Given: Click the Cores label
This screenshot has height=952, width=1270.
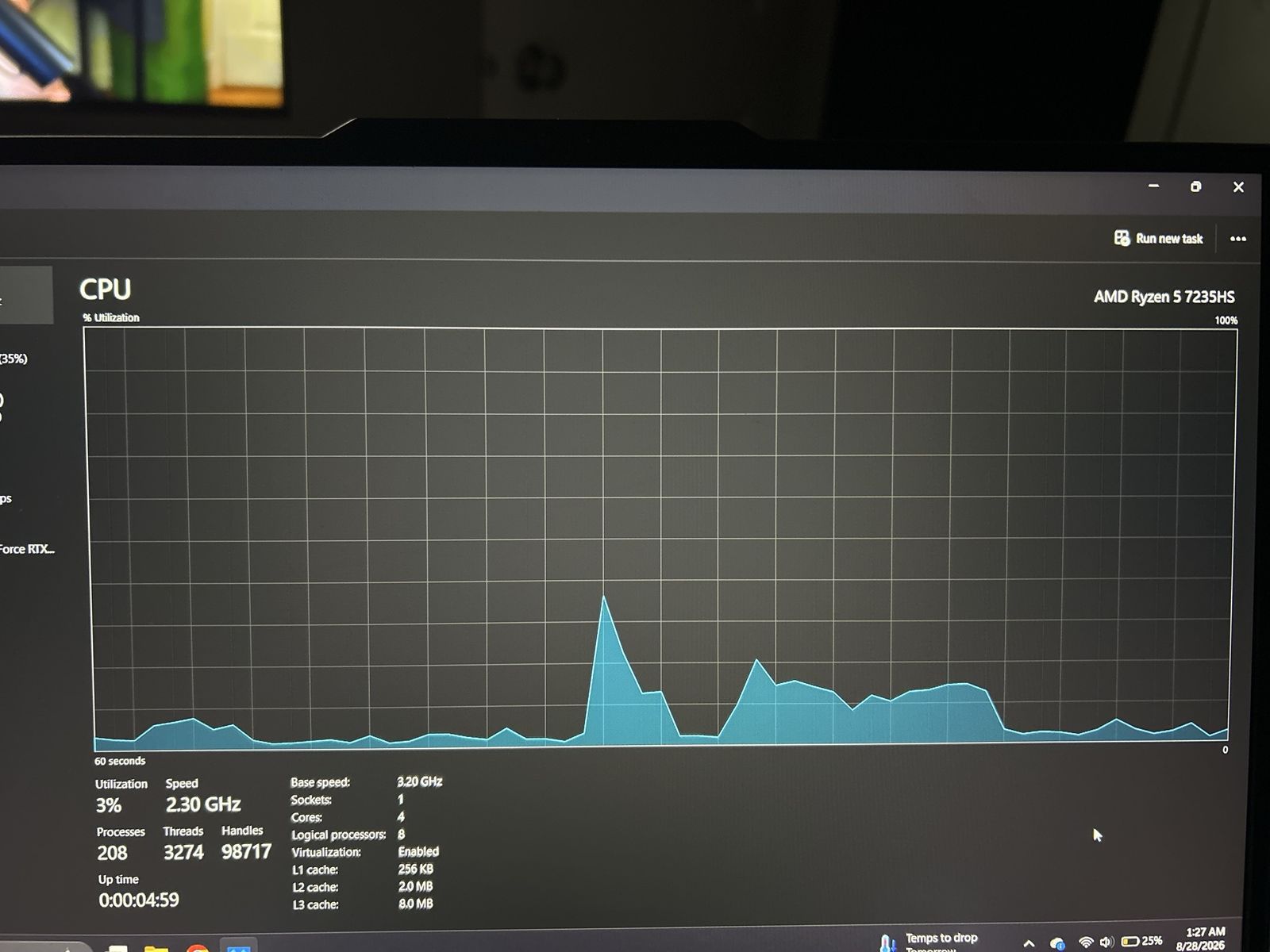Looking at the screenshot, I should (306, 817).
